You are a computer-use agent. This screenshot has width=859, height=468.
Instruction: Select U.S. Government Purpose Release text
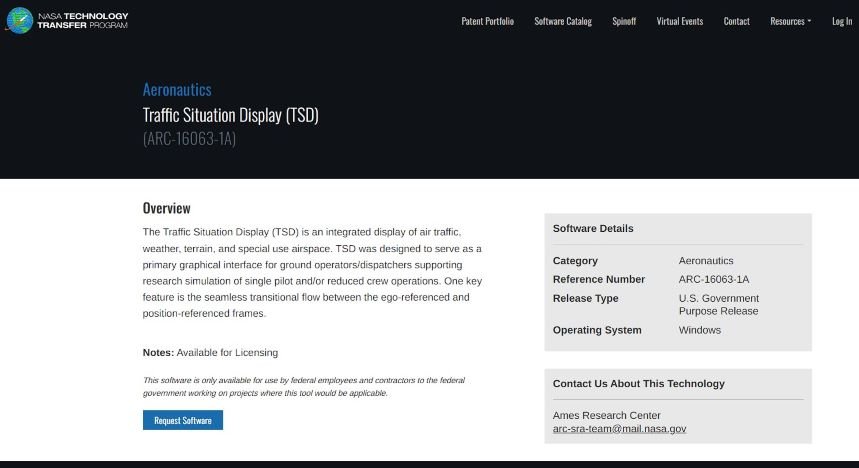click(719, 305)
